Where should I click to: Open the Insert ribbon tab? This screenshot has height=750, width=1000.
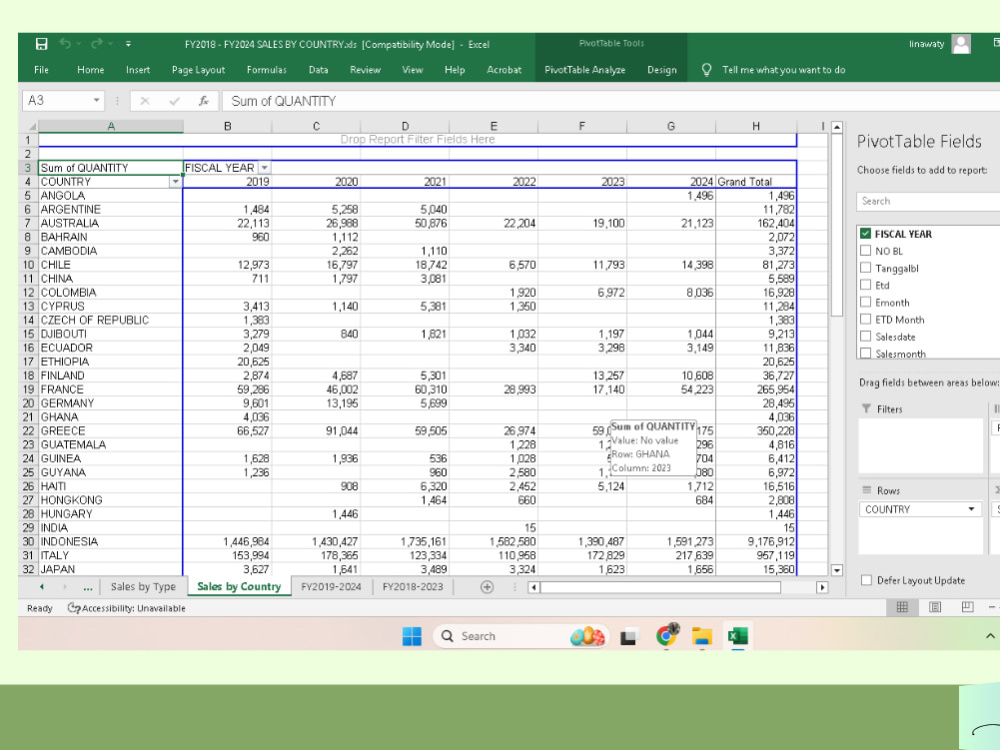(x=138, y=70)
